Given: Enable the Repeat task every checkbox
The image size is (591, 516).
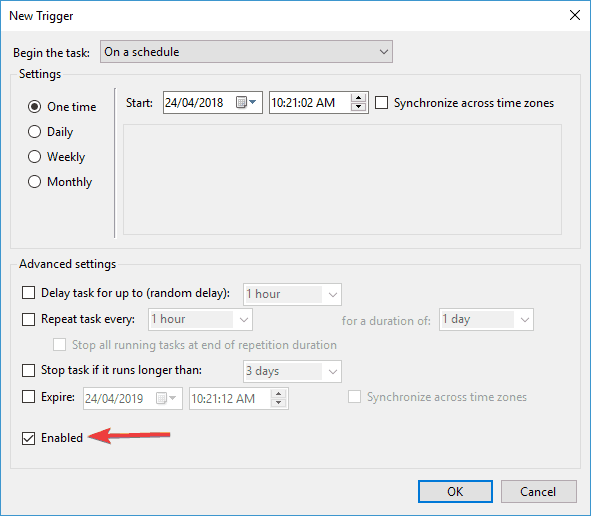Looking at the screenshot, I should point(28,319).
